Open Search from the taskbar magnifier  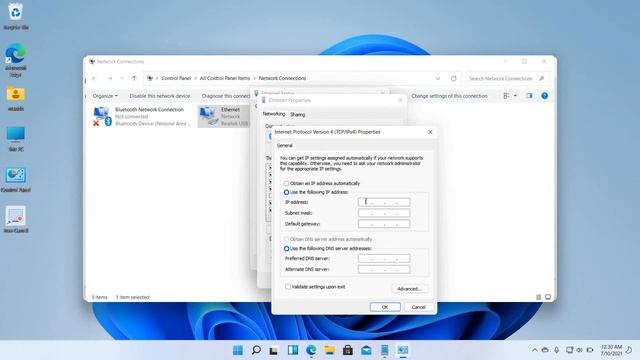pos(256,350)
